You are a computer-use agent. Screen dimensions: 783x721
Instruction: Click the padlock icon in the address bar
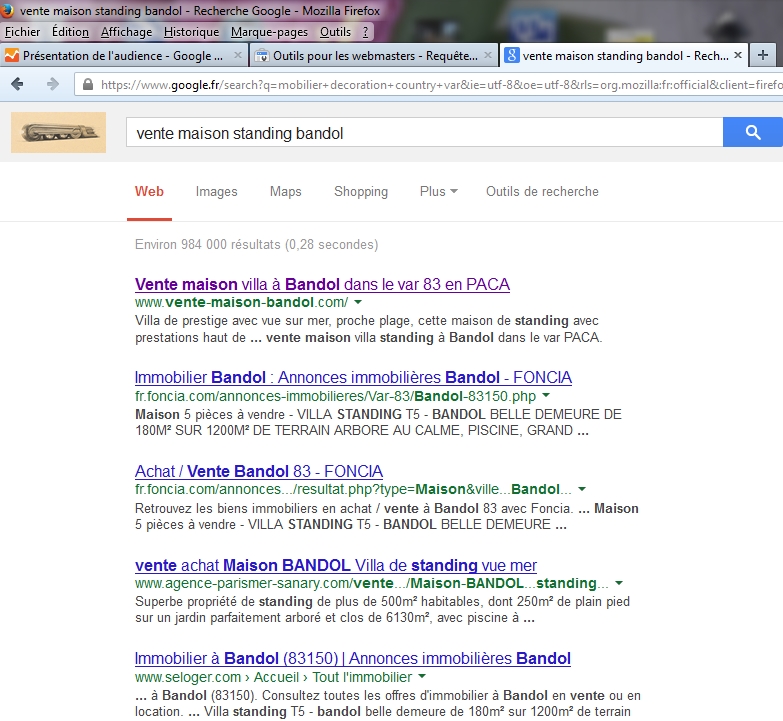pyautogui.click(x=88, y=84)
